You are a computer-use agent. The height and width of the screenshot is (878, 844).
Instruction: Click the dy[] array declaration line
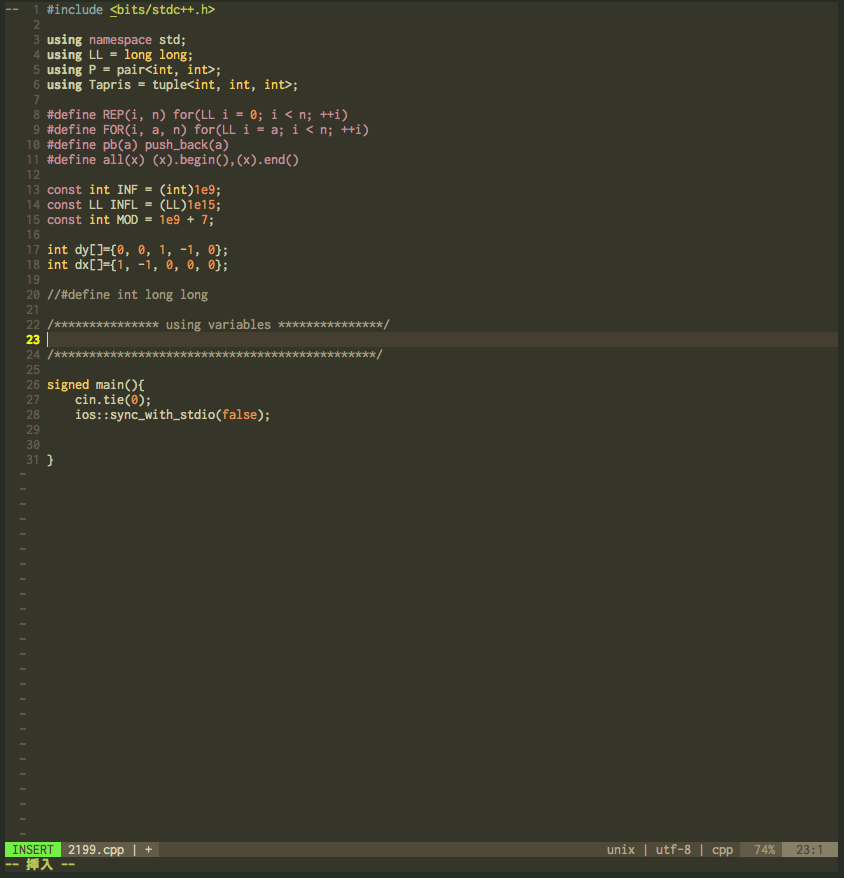click(137, 250)
